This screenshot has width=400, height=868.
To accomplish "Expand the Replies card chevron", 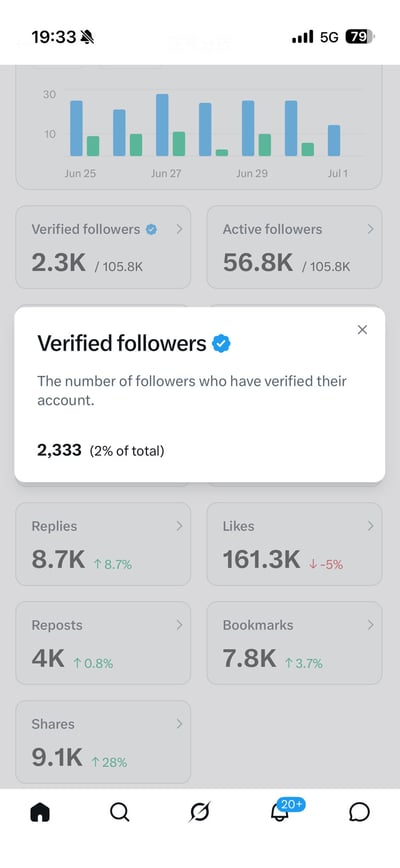I will (x=179, y=526).
